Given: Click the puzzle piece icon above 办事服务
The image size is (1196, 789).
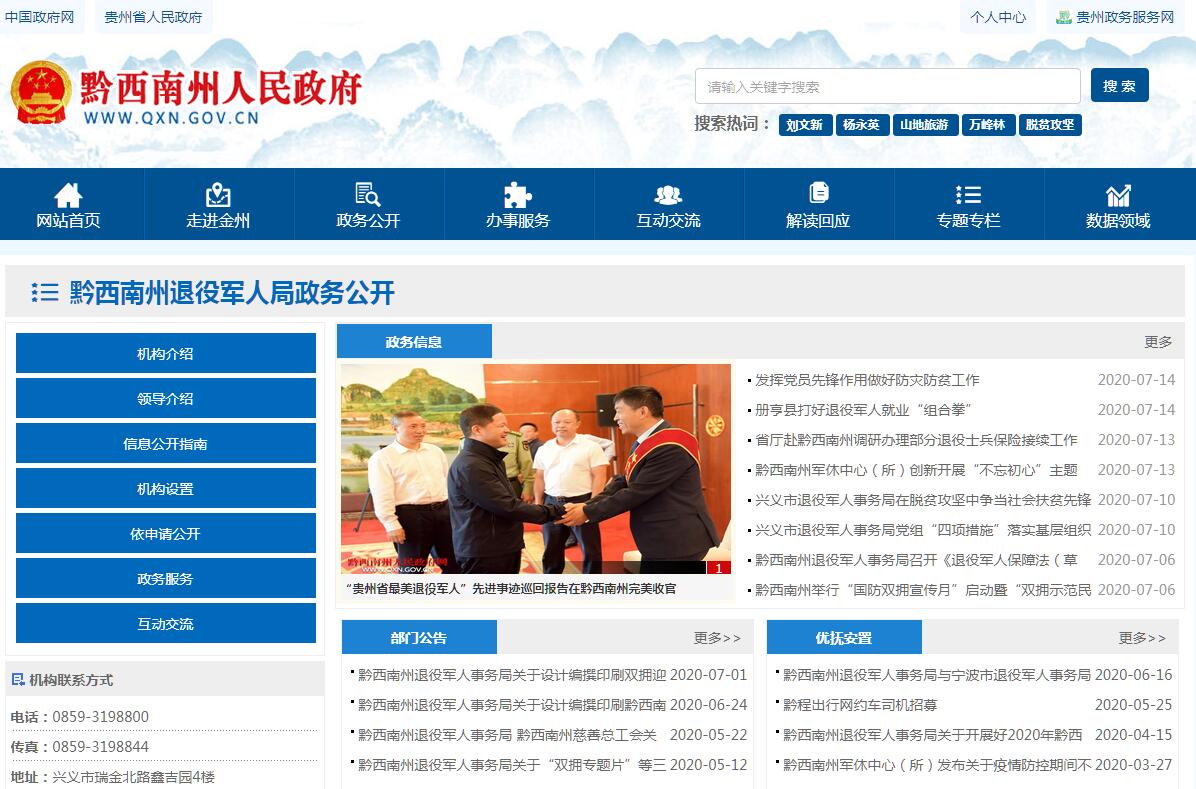Looking at the screenshot, I should [518, 195].
